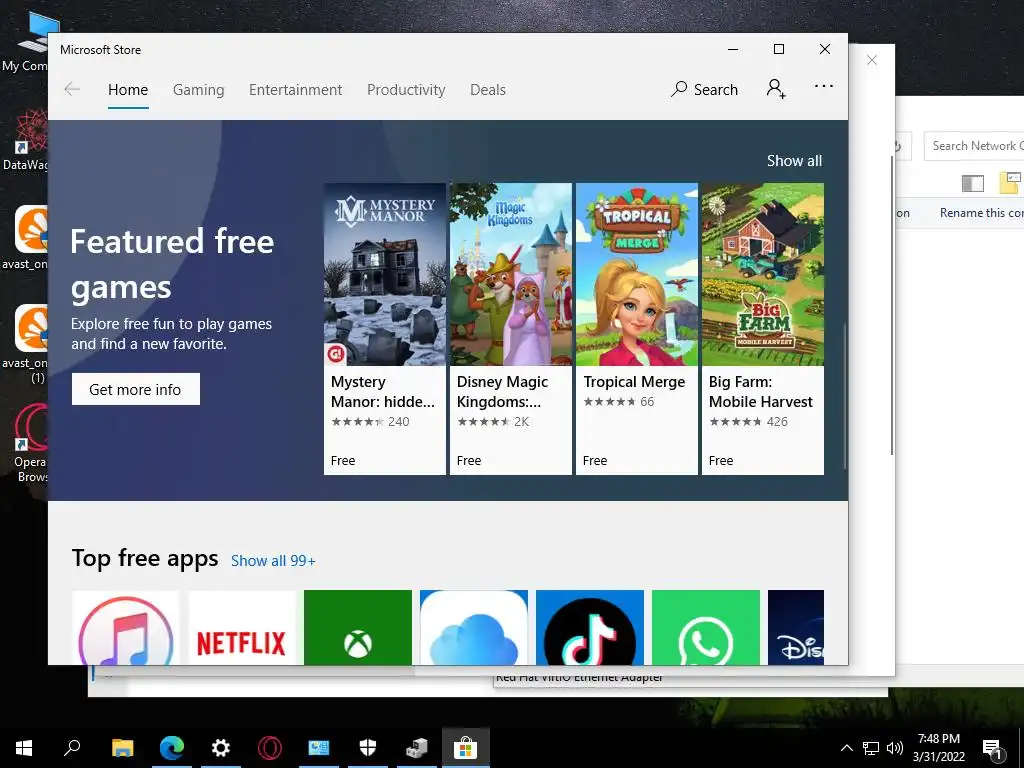Open the Disney+ app tile
This screenshot has width=1024, height=768.
(795, 628)
